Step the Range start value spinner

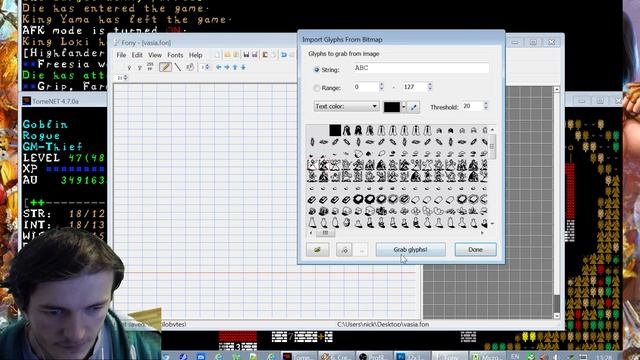(x=382, y=87)
